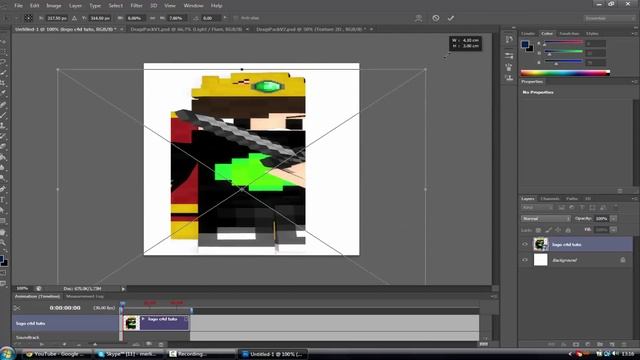
Task: Open the Windows Start orb
Action: (x=7, y=353)
